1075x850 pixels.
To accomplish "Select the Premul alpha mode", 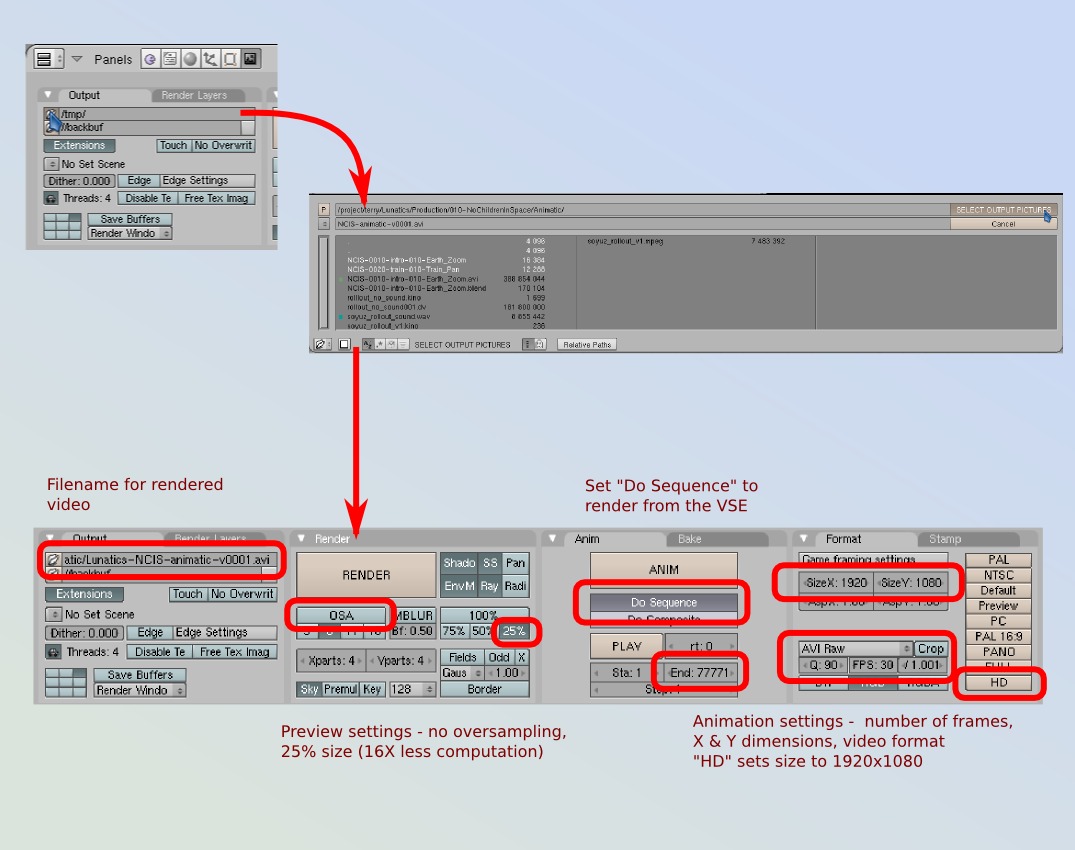I will coord(340,689).
